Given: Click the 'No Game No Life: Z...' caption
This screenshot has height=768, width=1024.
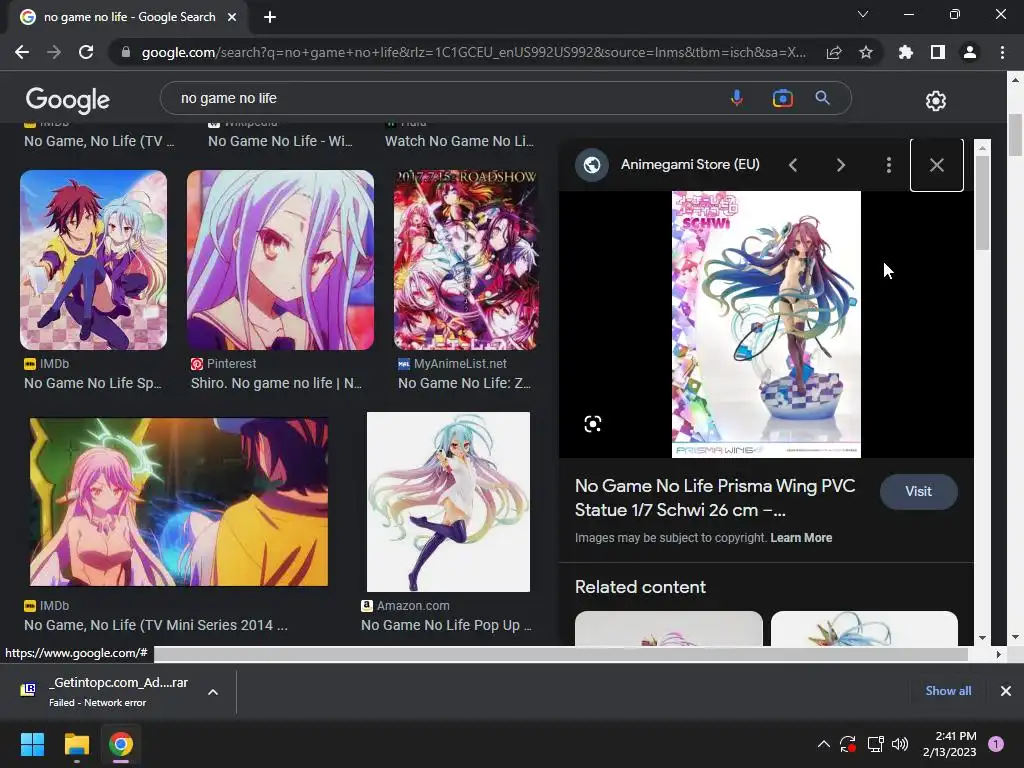Looking at the screenshot, I should (464, 383).
